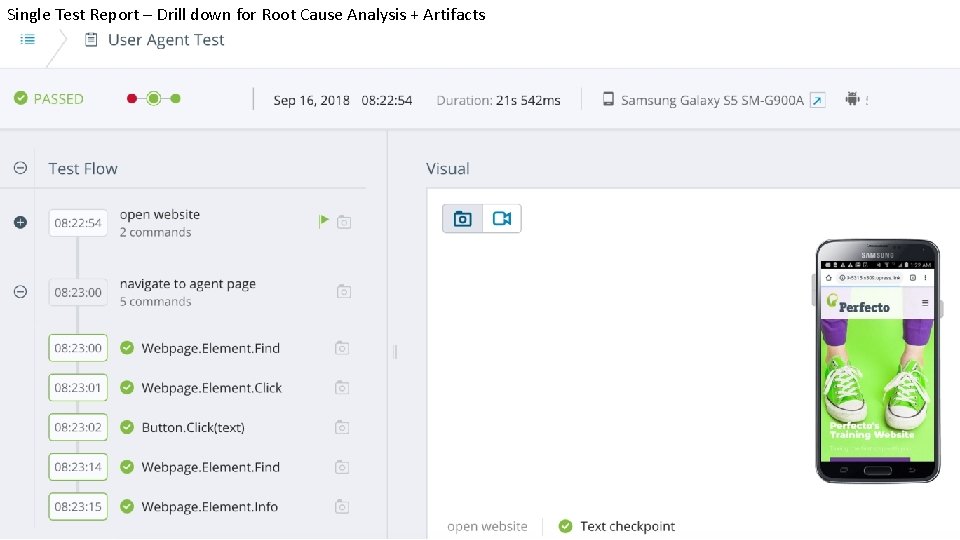This screenshot has height=540, width=960.
Task: Collapse the navigate to agent page step
Action: [20, 292]
